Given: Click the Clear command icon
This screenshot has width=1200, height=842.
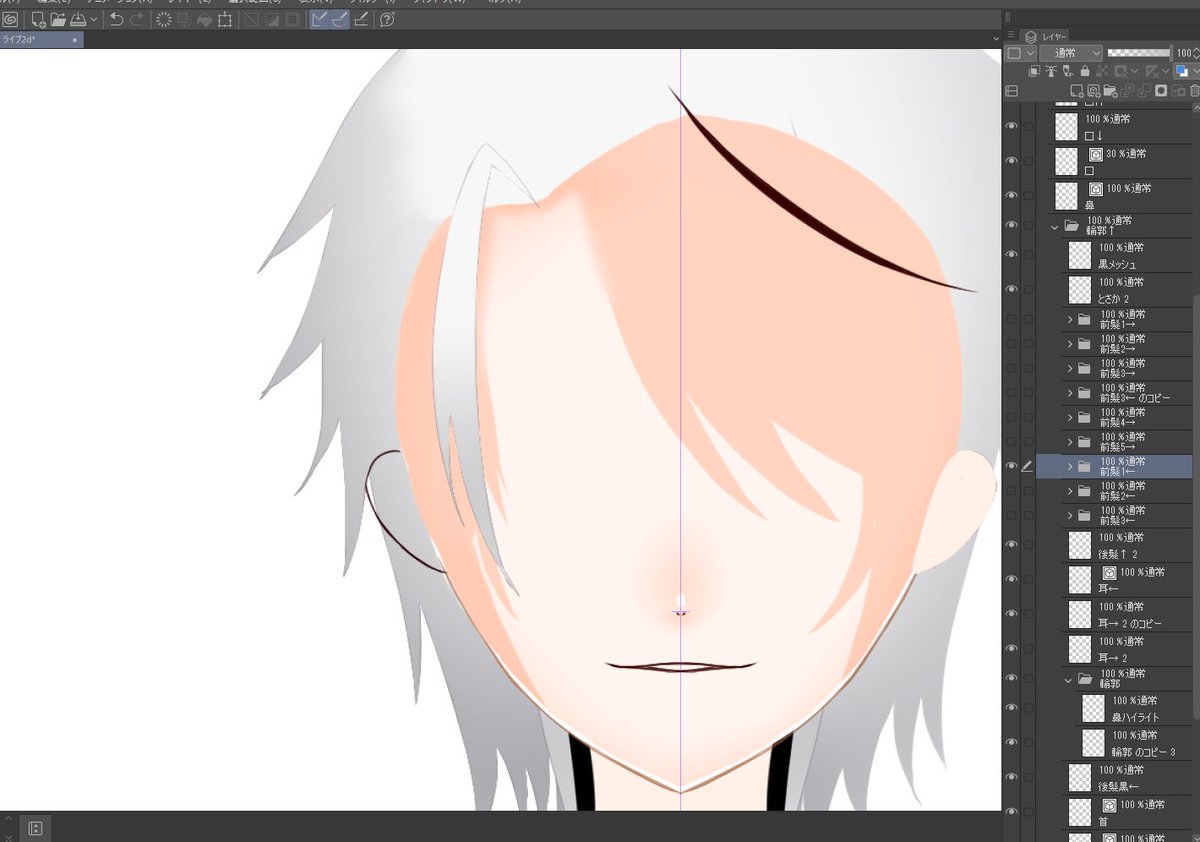Looking at the screenshot, I should coord(163,20).
